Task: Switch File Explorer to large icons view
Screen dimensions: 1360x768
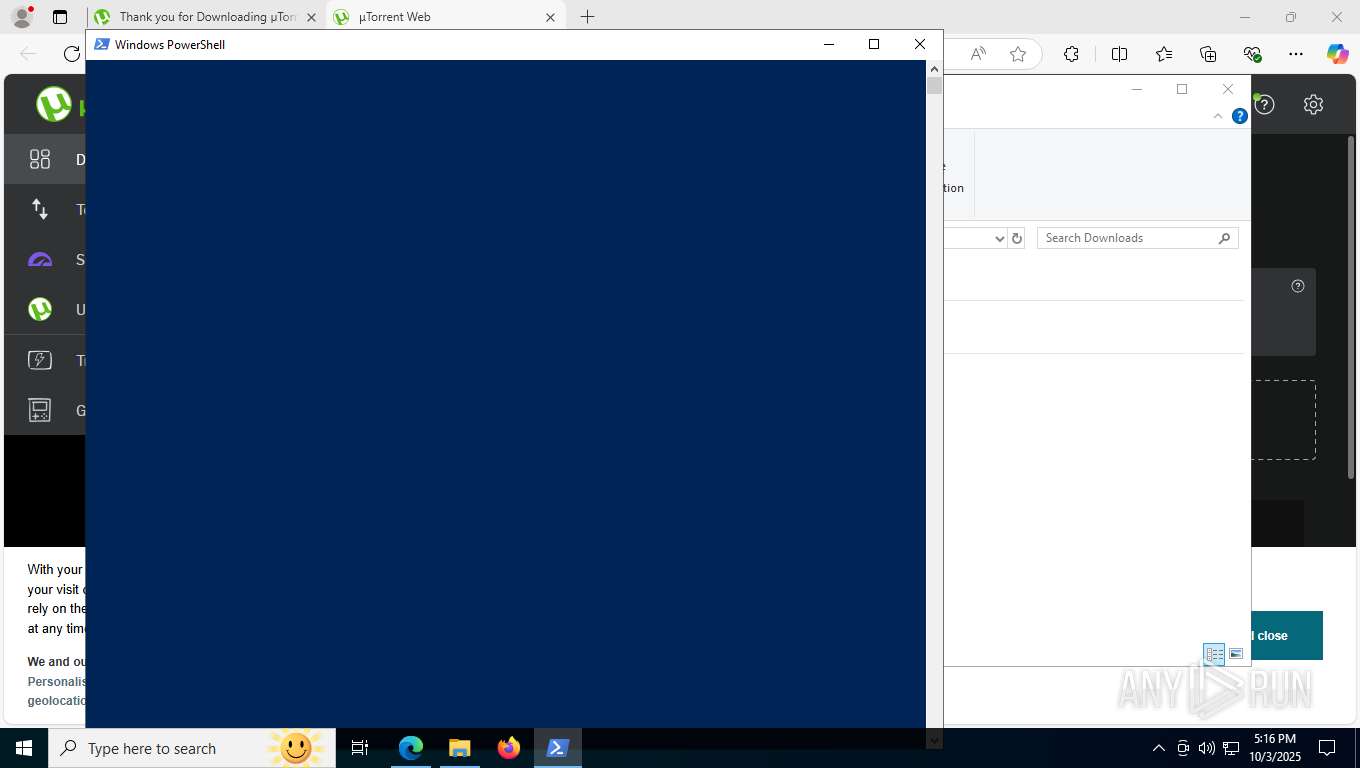Action: coord(1236,654)
